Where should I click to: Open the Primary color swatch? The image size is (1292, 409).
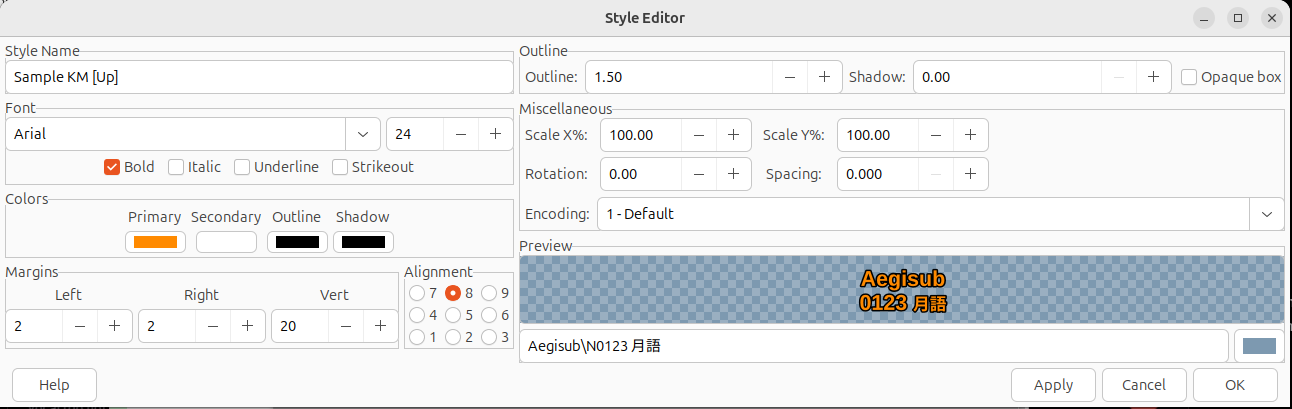155,242
